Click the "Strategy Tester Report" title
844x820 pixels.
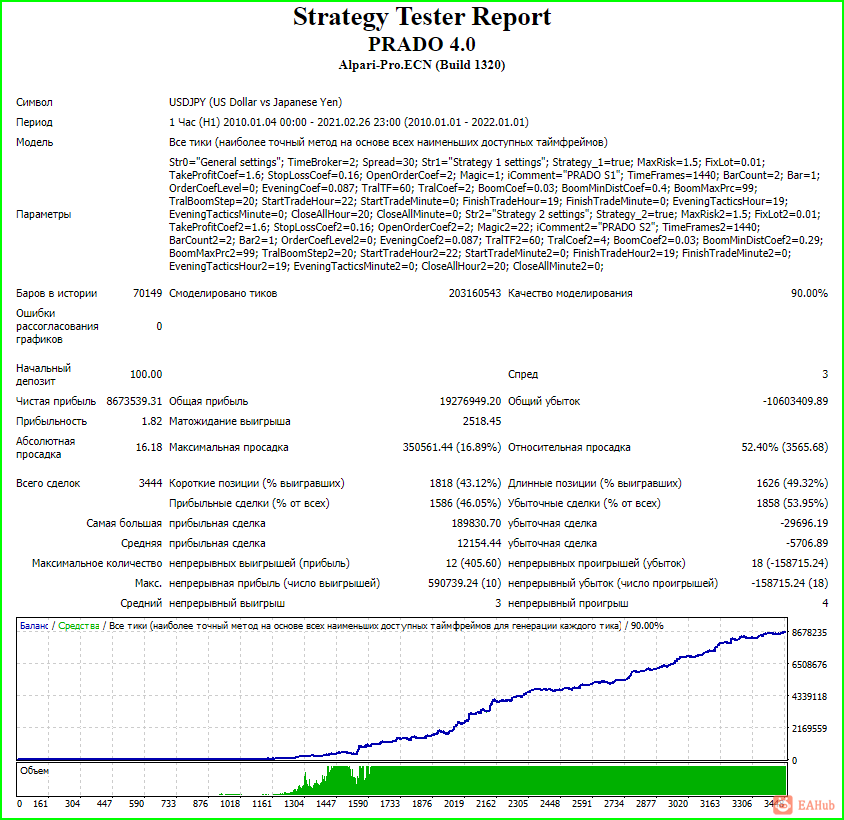(x=421, y=17)
